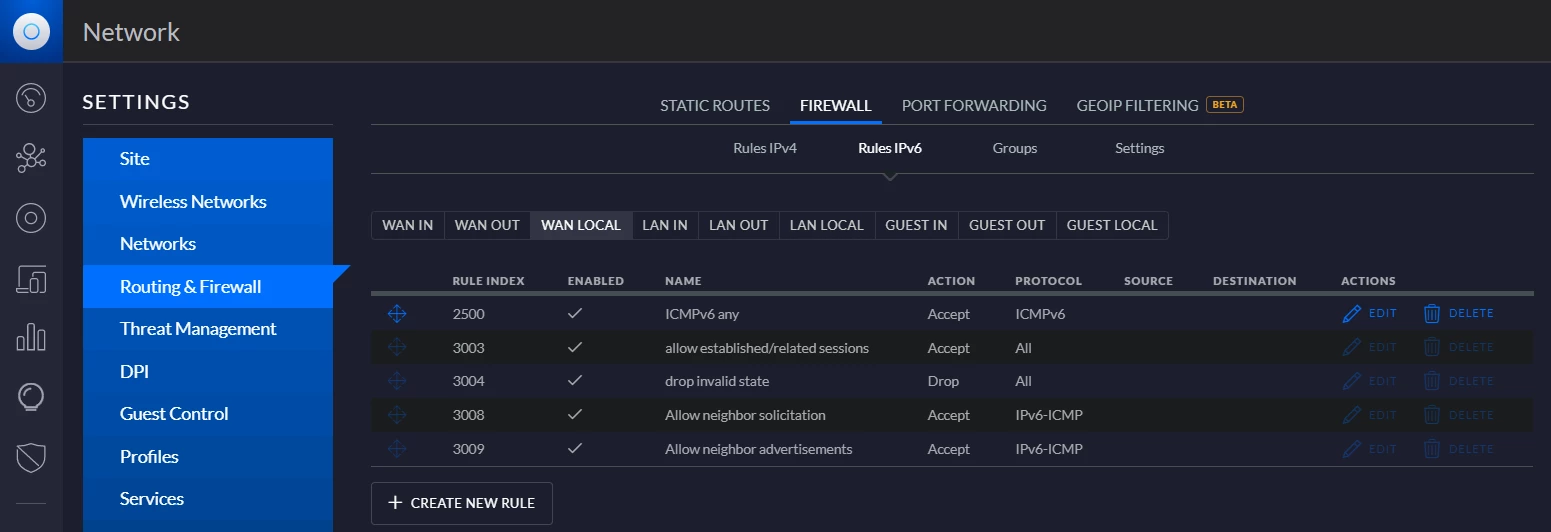
Task: Click trash delete icon for ICMPv6 any rule
Action: coord(1432,314)
